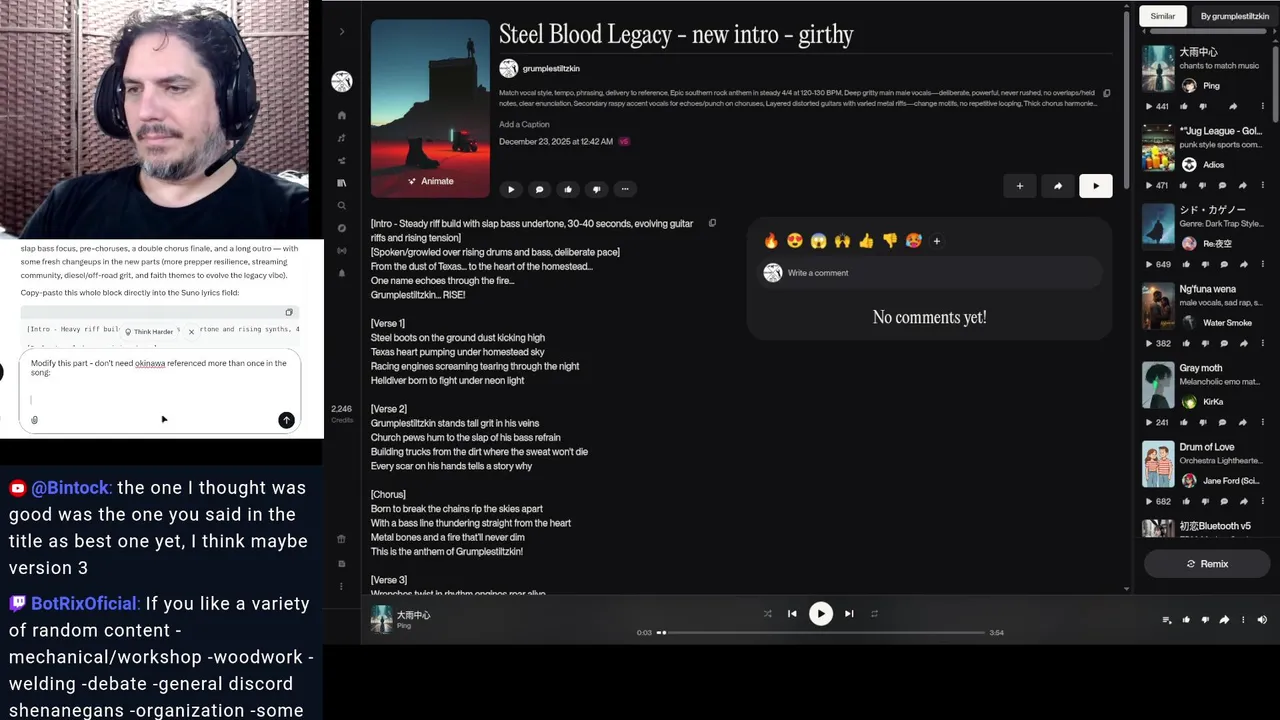Viewport: 1280px width, 720px height.
Task: Animate the Steel Blood Legacy cover art
Action: 430,181
